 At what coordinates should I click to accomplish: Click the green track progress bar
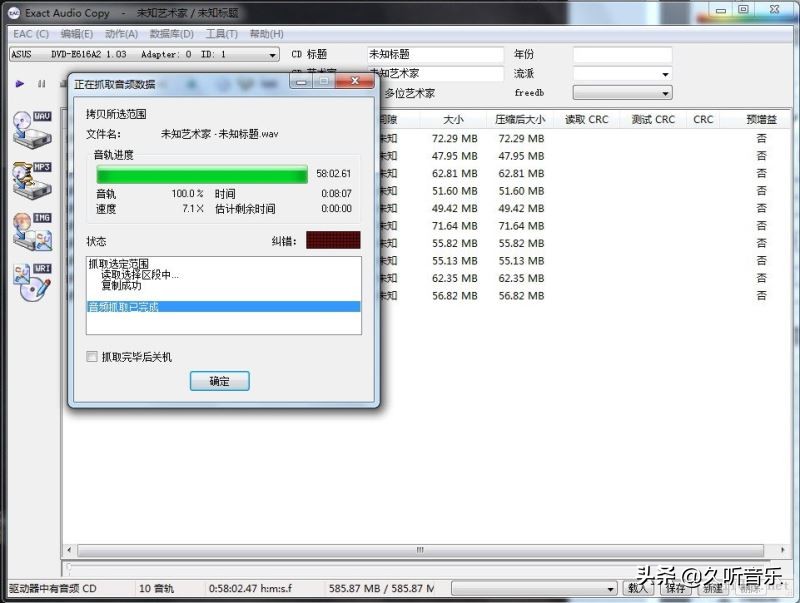(x=202, y=174)
